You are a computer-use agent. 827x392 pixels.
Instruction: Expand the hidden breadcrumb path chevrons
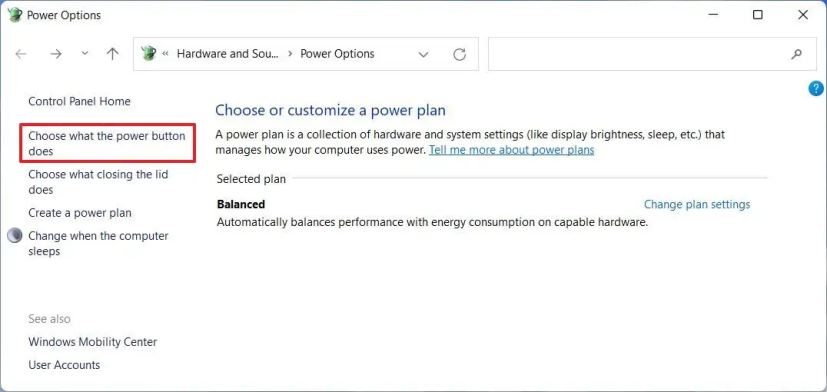coord(166,54)
